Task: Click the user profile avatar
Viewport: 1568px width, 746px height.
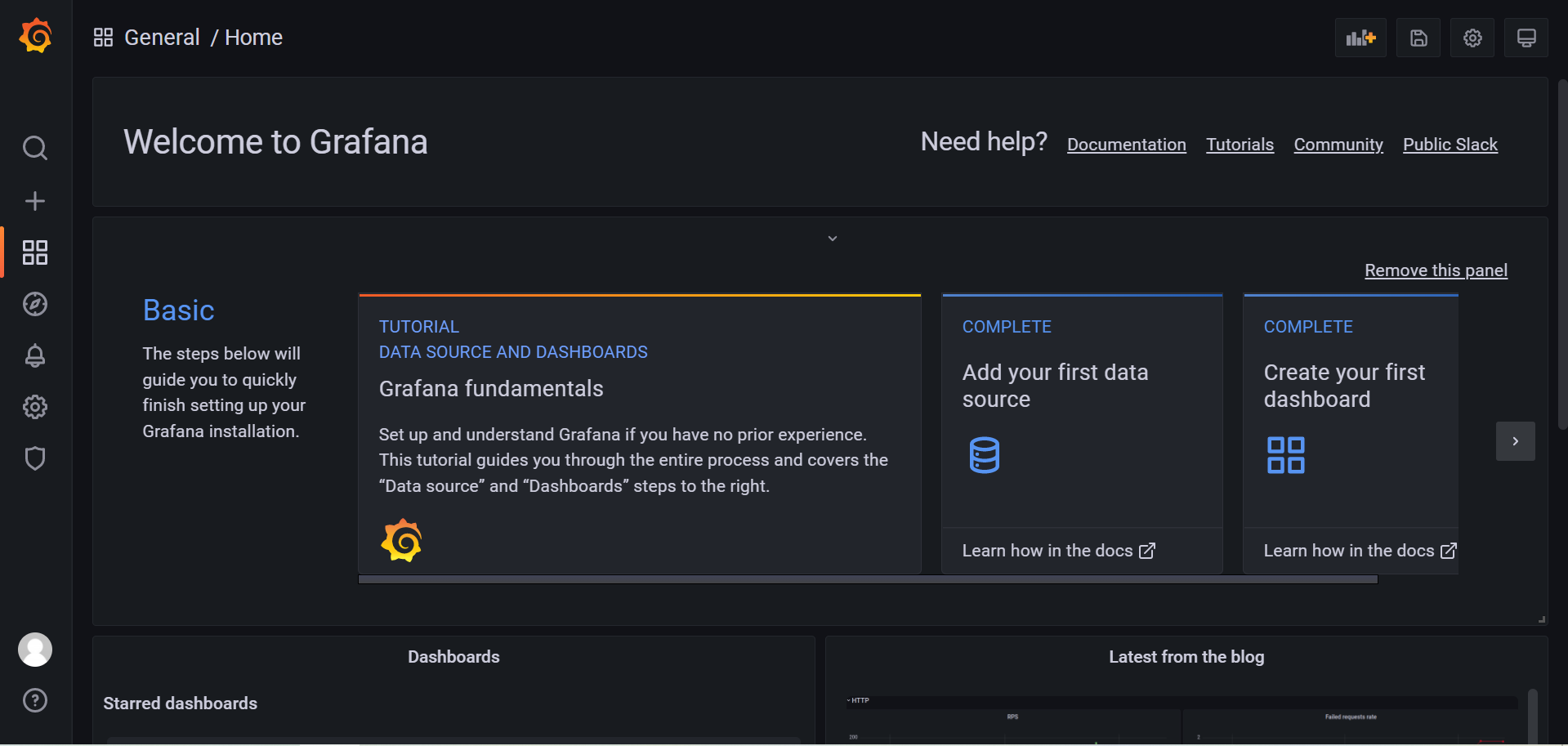Action: pyautogui.click(x=35, y=650)
